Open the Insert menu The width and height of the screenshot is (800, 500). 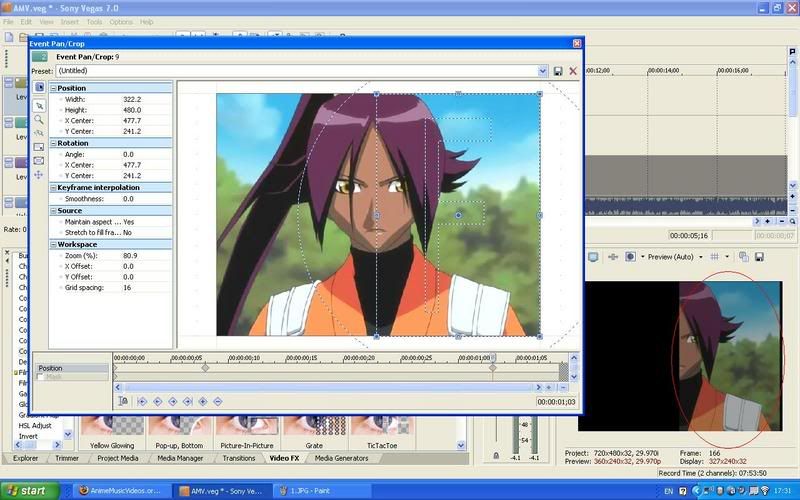pyautogui.click(x=69, y=22)
